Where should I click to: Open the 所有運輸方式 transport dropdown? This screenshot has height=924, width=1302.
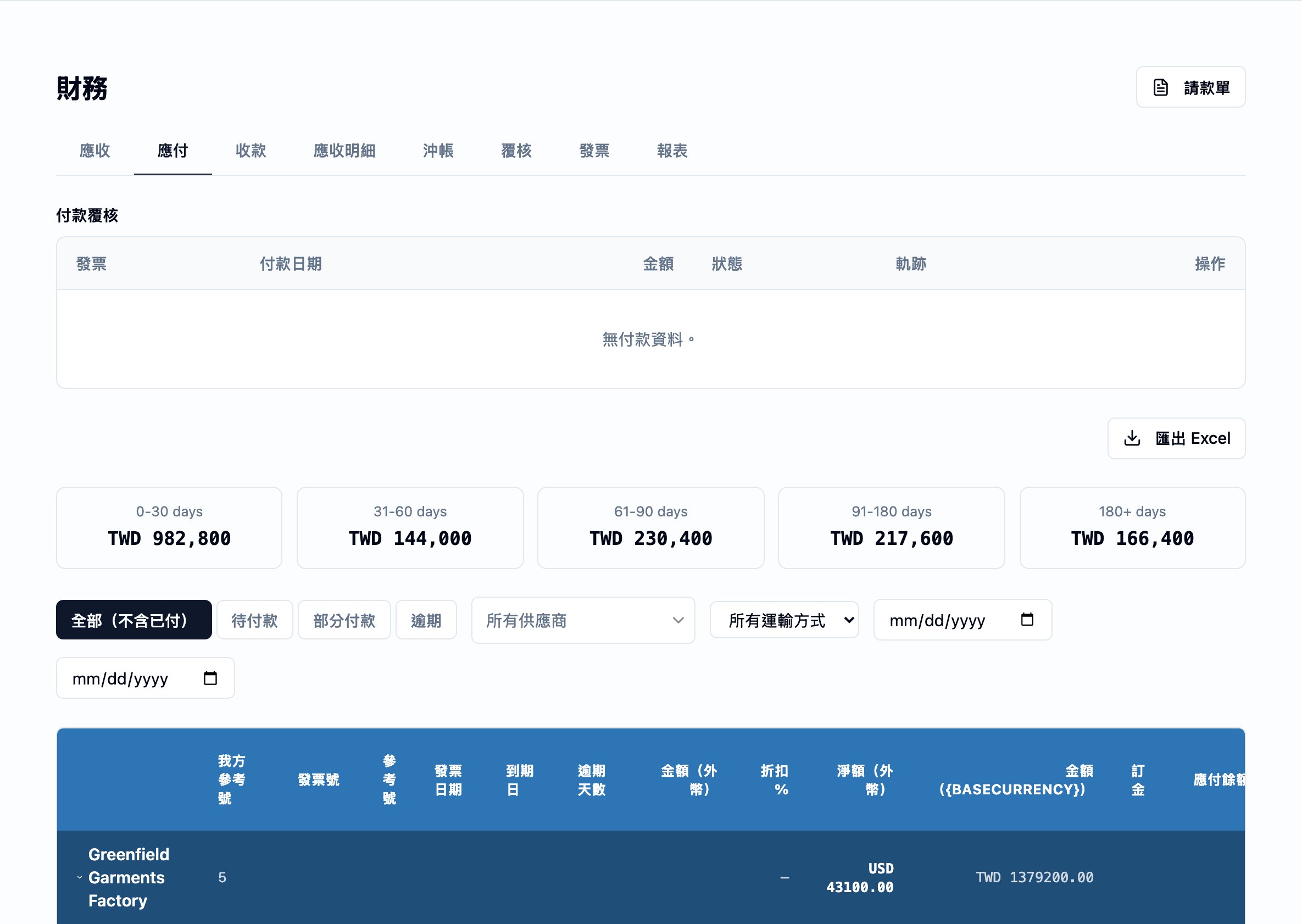tap(784, 620)
